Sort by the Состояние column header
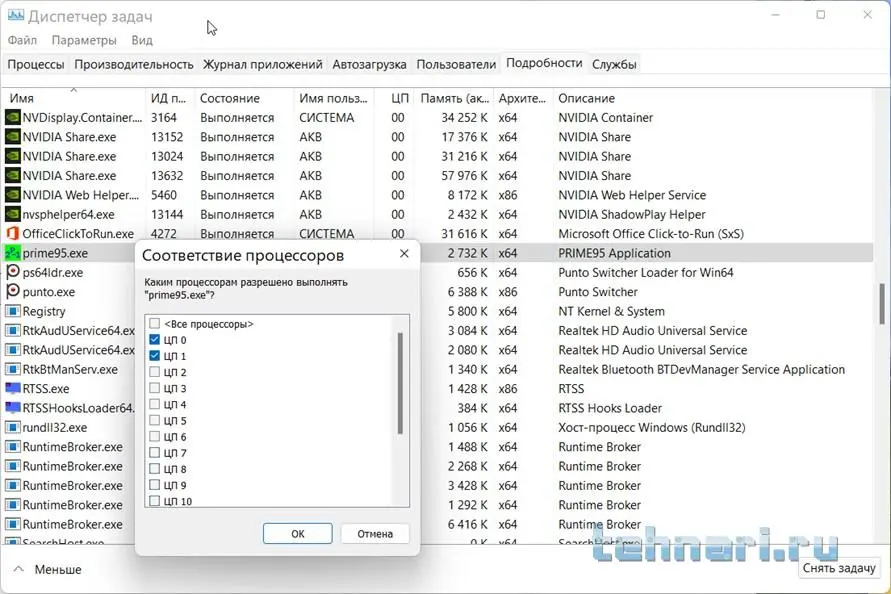This screenshot has width=891, height=594. pyautogui.click(x=244, y=98)
